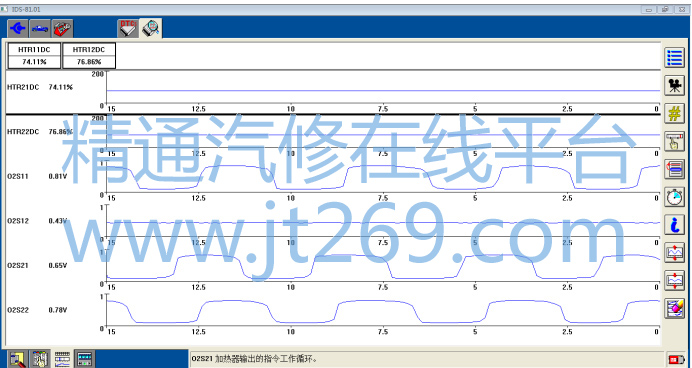The height and width of the screenshot is (368, 692).
Task: Open the magnifier notes tab at bottom left
Action: 17,359
